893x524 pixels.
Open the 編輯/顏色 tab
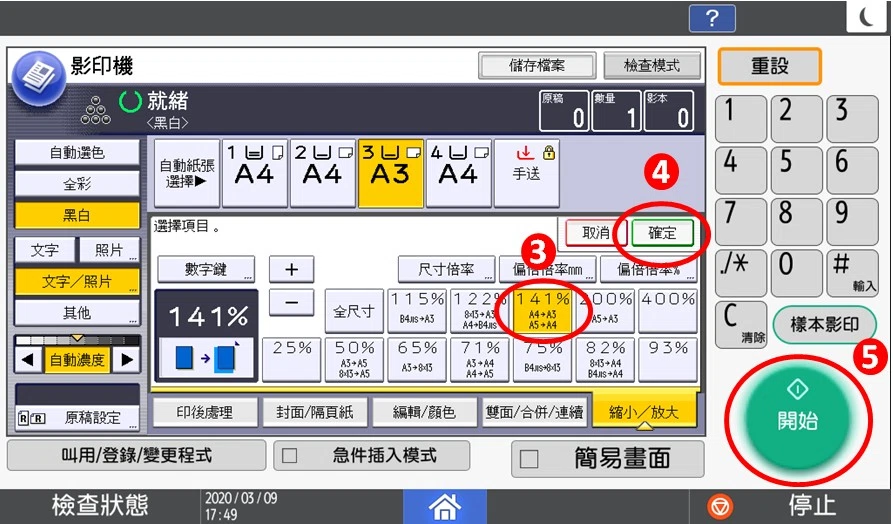424,412
